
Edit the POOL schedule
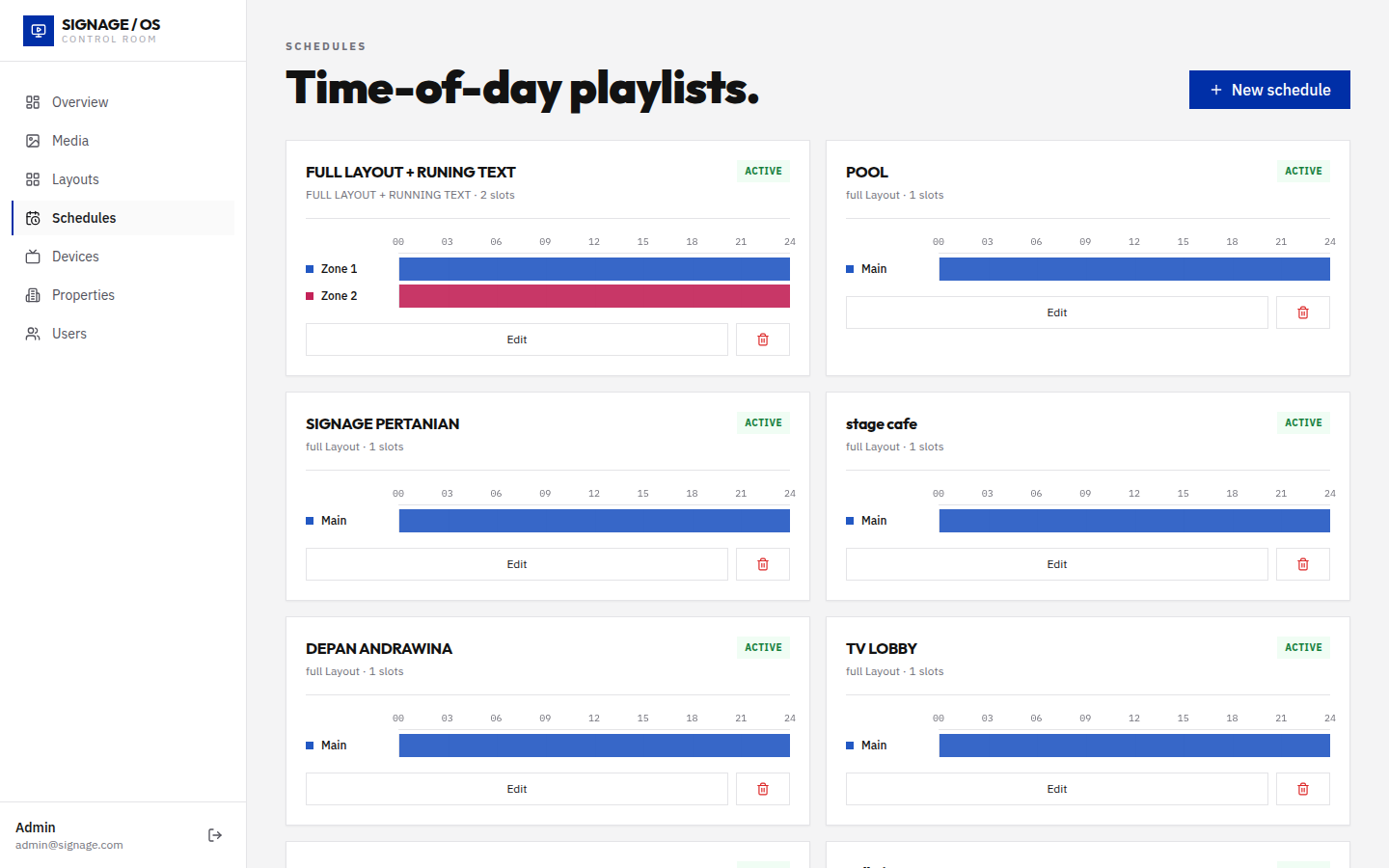pyautogui.click(x=1057, y=312)
